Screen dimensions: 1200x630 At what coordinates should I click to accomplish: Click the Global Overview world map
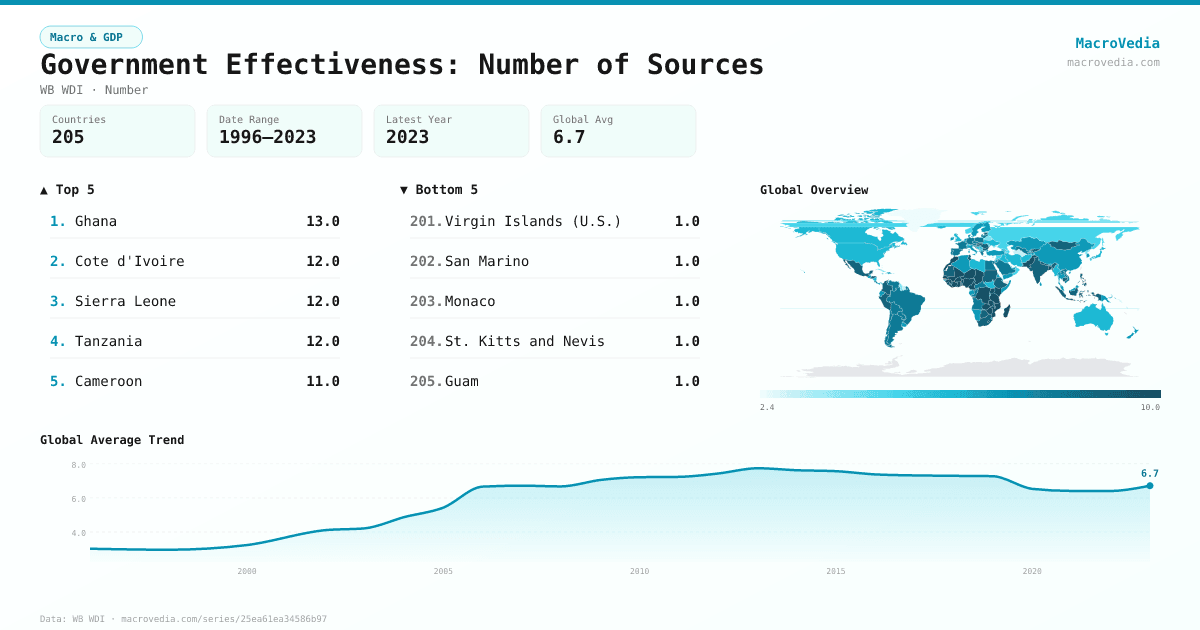(x=958, y=295)
